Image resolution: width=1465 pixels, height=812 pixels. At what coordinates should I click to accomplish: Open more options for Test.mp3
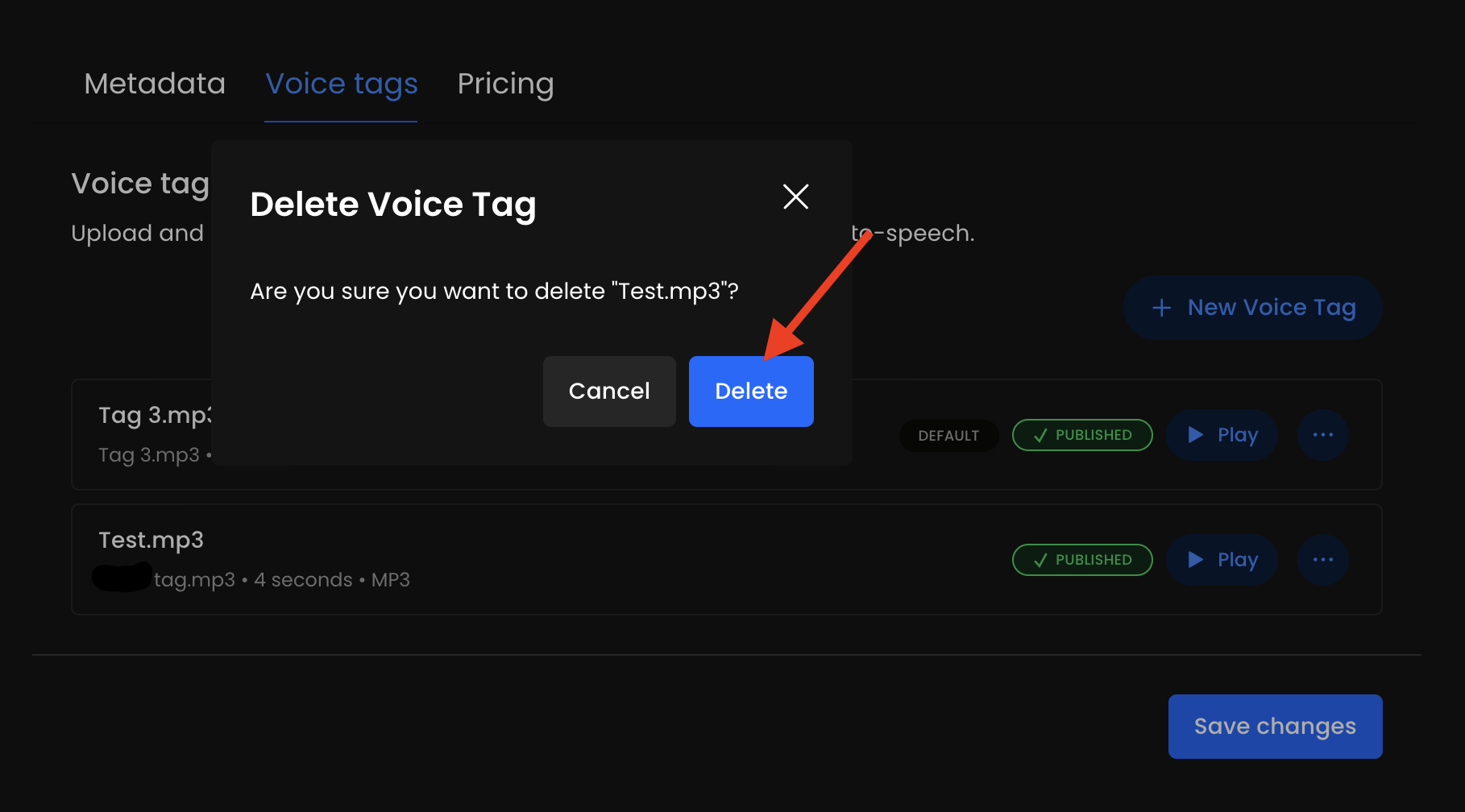point(1323,560)
